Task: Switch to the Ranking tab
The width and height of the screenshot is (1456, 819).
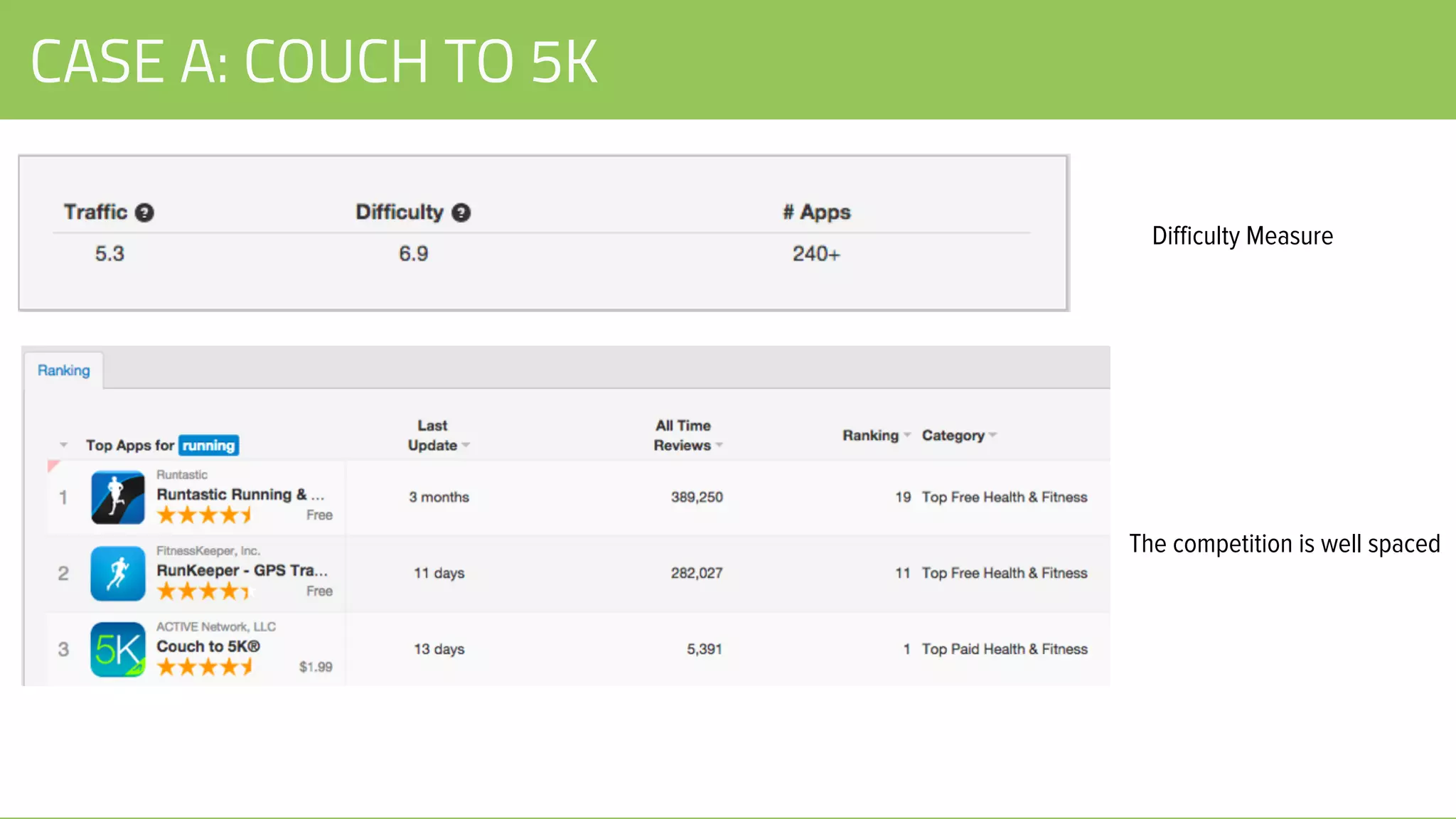Action: coord(64,370)
